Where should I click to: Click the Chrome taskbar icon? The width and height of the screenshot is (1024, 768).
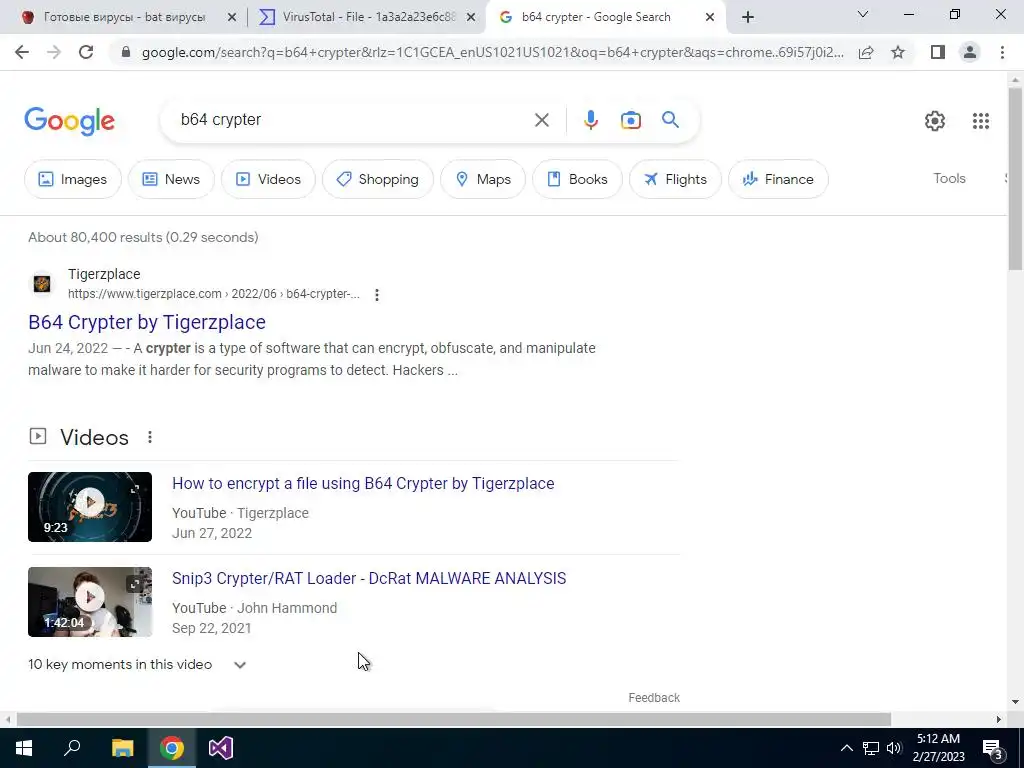coord(172,748)
